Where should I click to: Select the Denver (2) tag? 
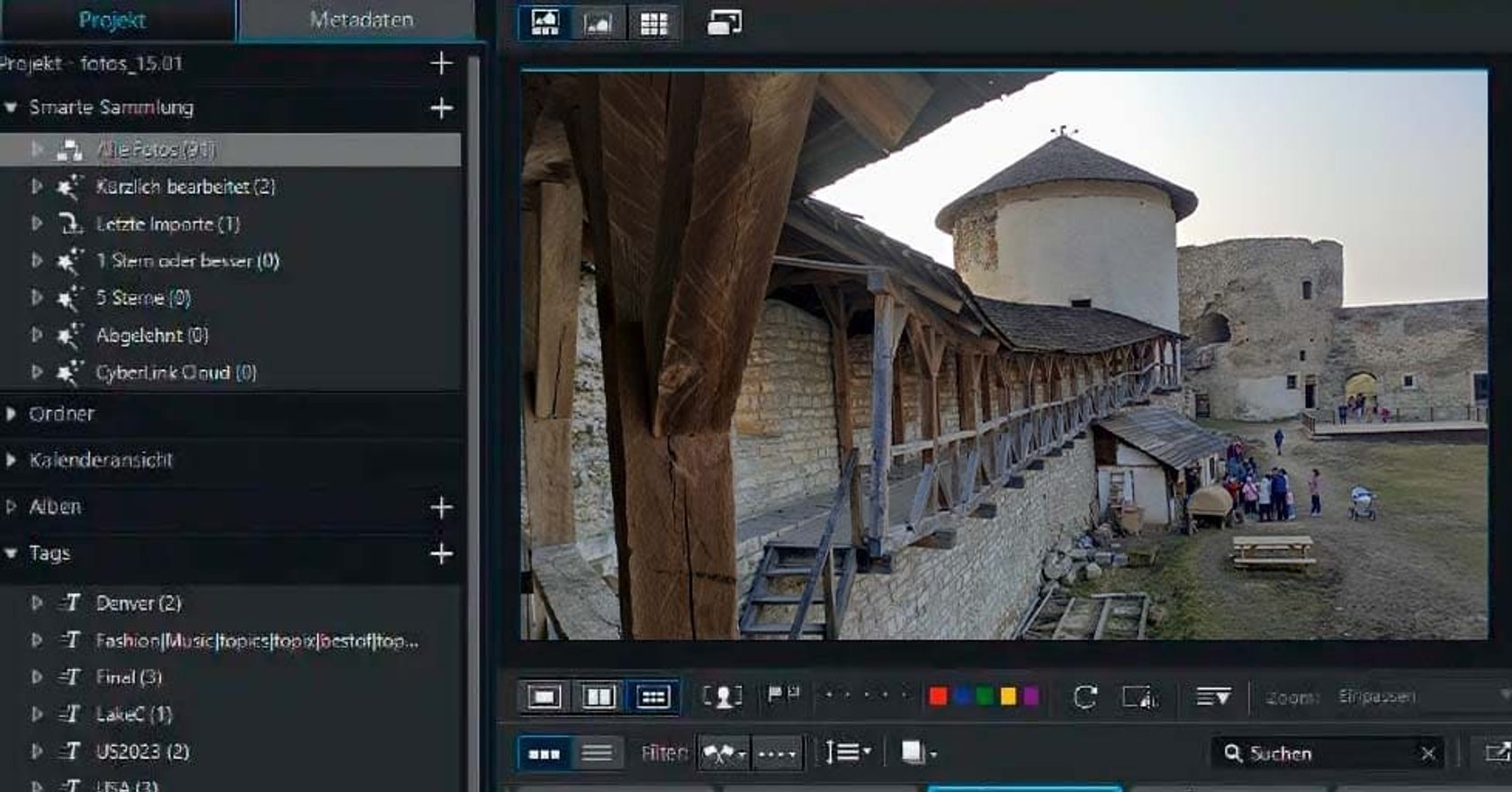click(x=139, y=603)
